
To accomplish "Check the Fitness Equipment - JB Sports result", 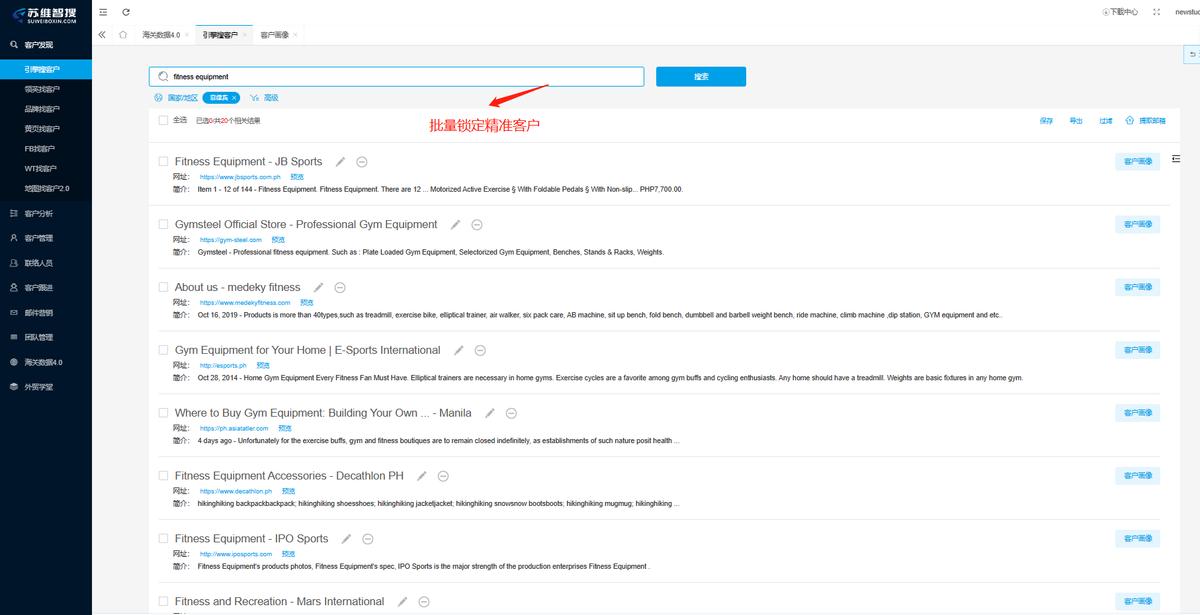I will (x=163, y=161).
